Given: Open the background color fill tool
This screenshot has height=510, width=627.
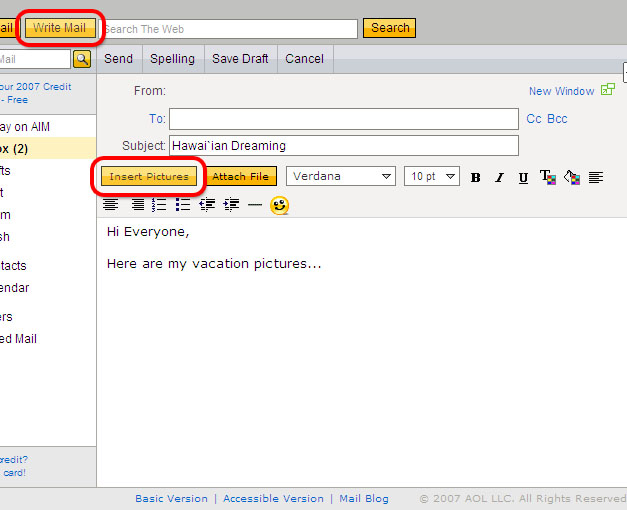Looking at the screenshot, I should tap(572, 177).
